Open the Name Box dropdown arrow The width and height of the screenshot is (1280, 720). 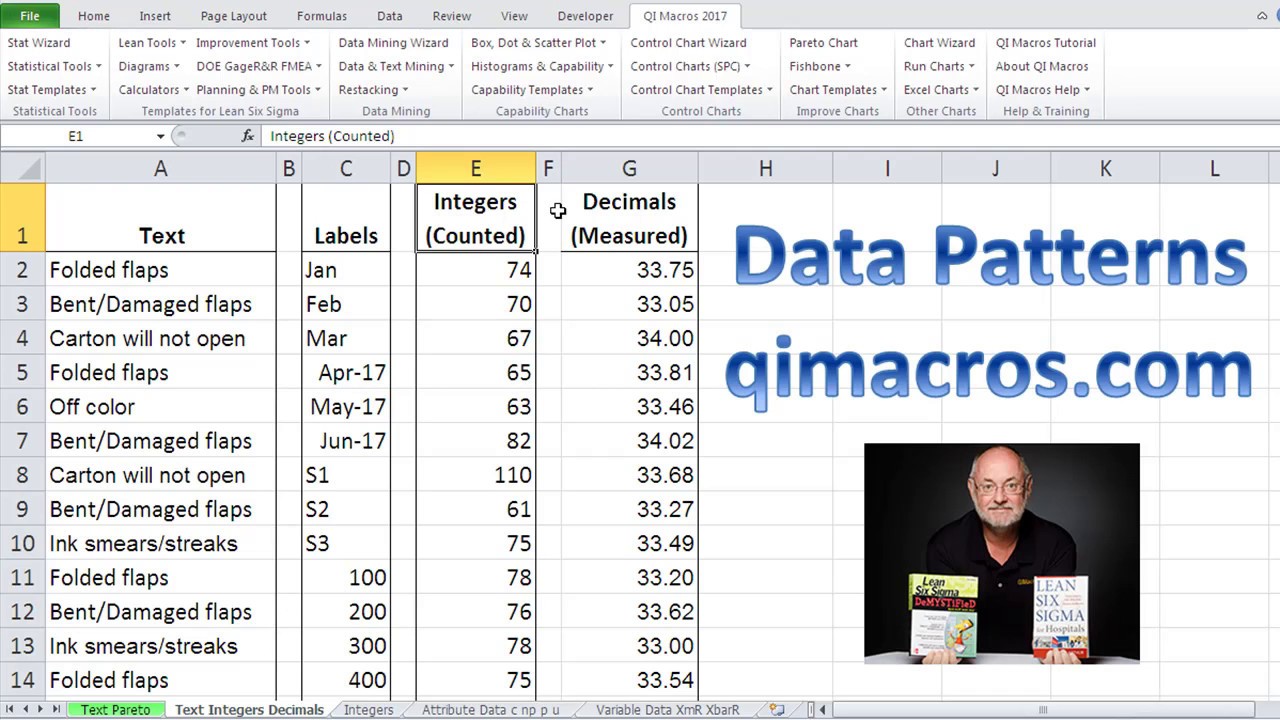pos(160,136)
